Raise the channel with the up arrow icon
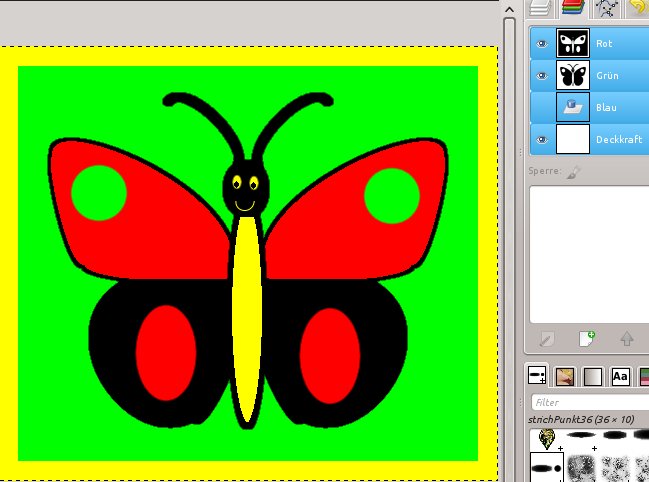The image size is (649, 482). click(627, 339)
